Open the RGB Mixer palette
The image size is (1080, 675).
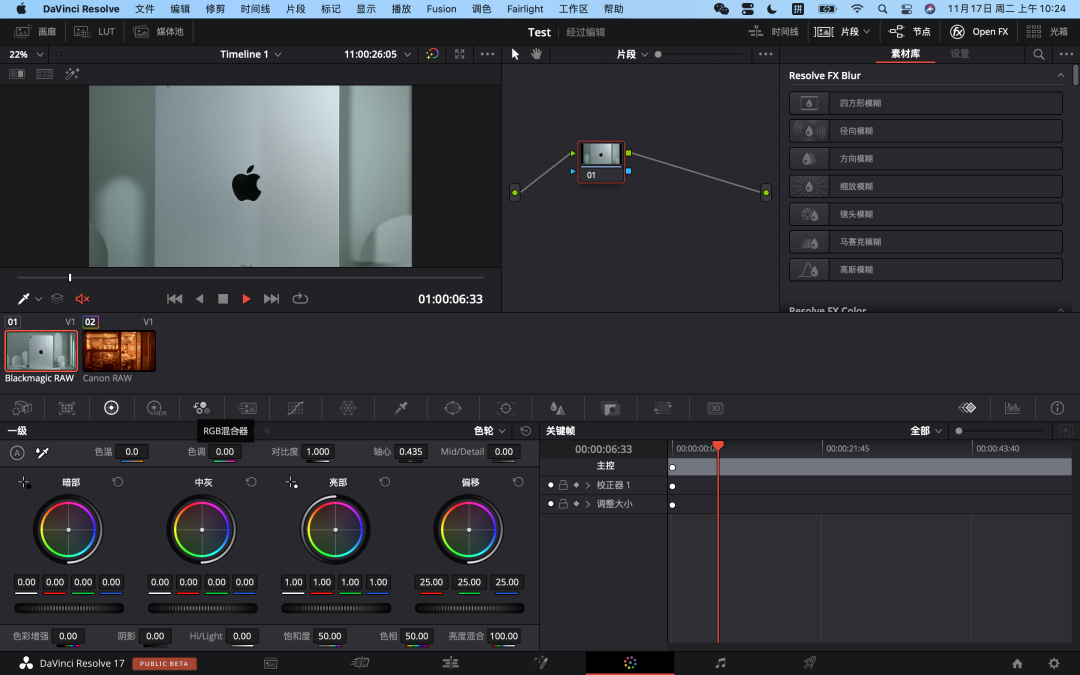(201, 408)
